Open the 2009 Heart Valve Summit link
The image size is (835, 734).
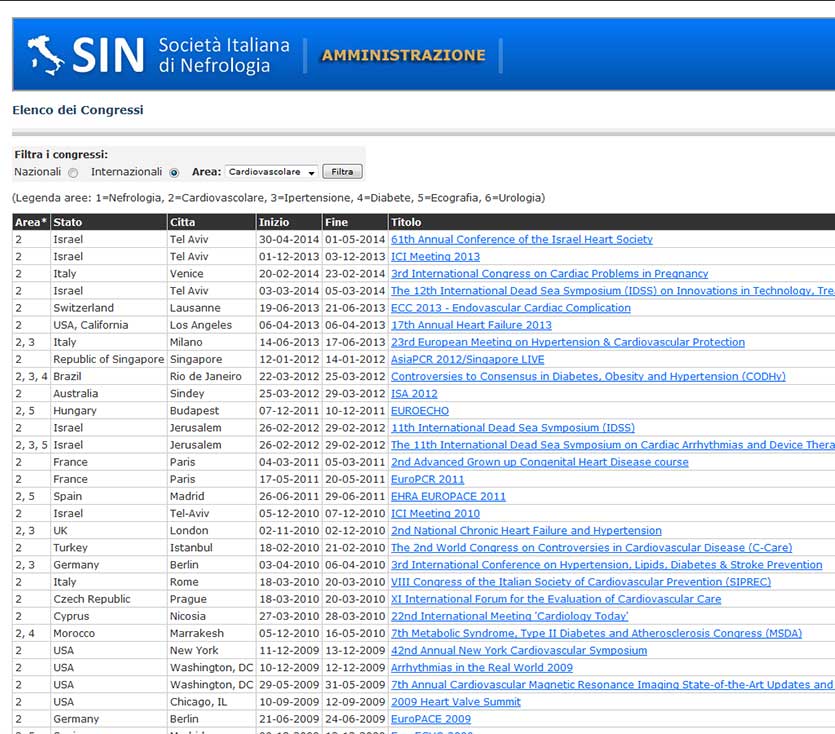[x=456, y=702]
